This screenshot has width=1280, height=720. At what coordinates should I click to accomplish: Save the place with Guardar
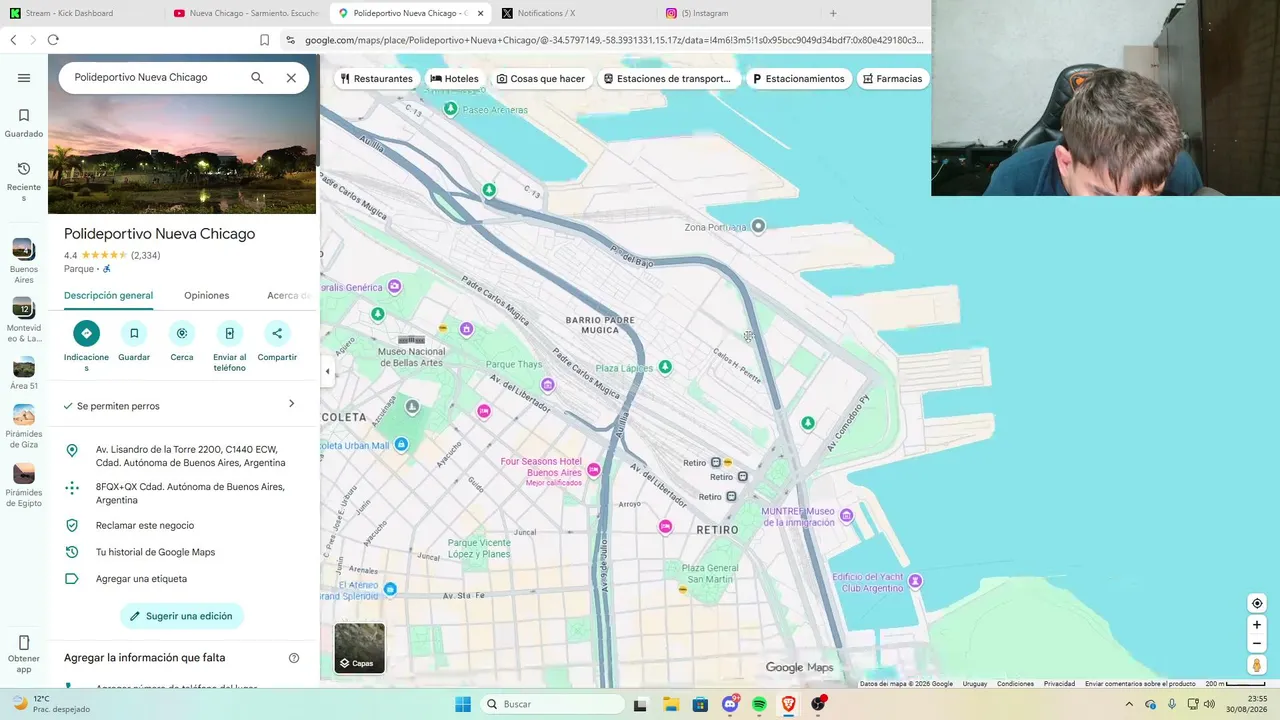[134, 342]
